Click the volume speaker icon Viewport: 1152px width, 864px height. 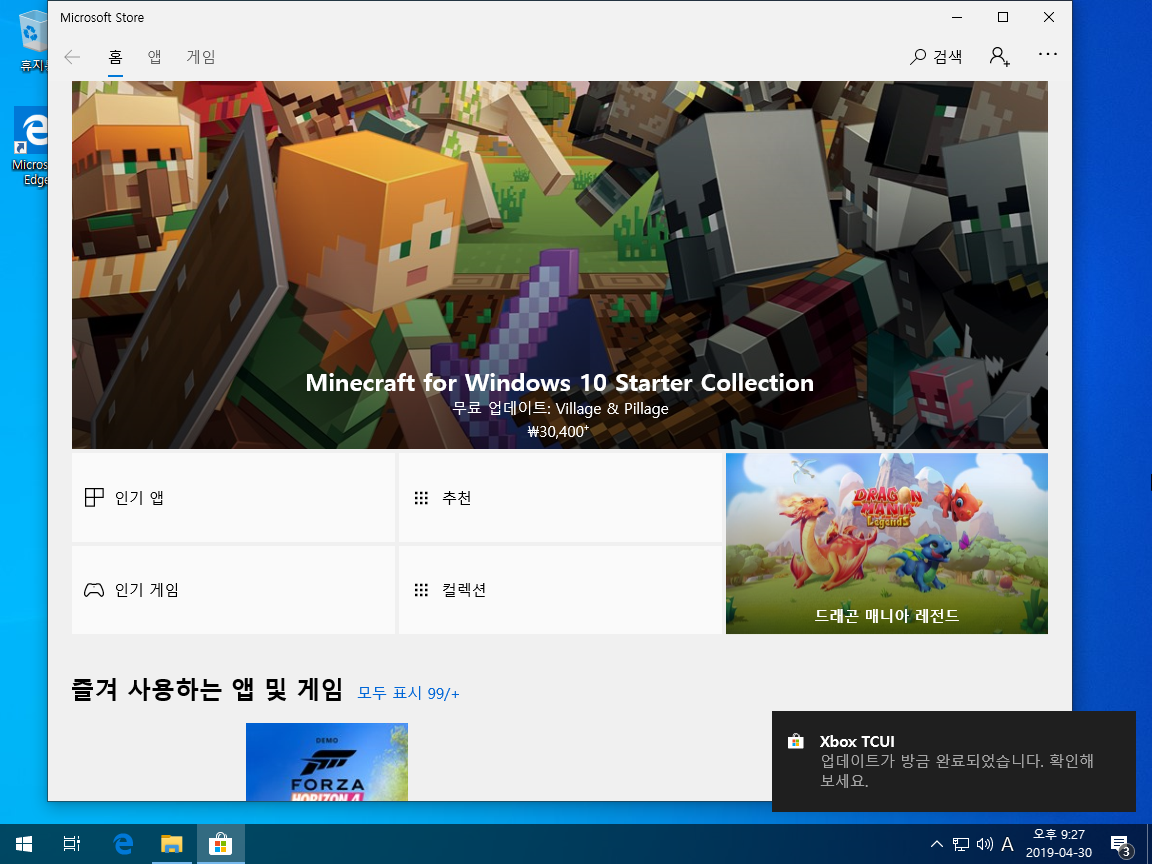click(984, 844)
